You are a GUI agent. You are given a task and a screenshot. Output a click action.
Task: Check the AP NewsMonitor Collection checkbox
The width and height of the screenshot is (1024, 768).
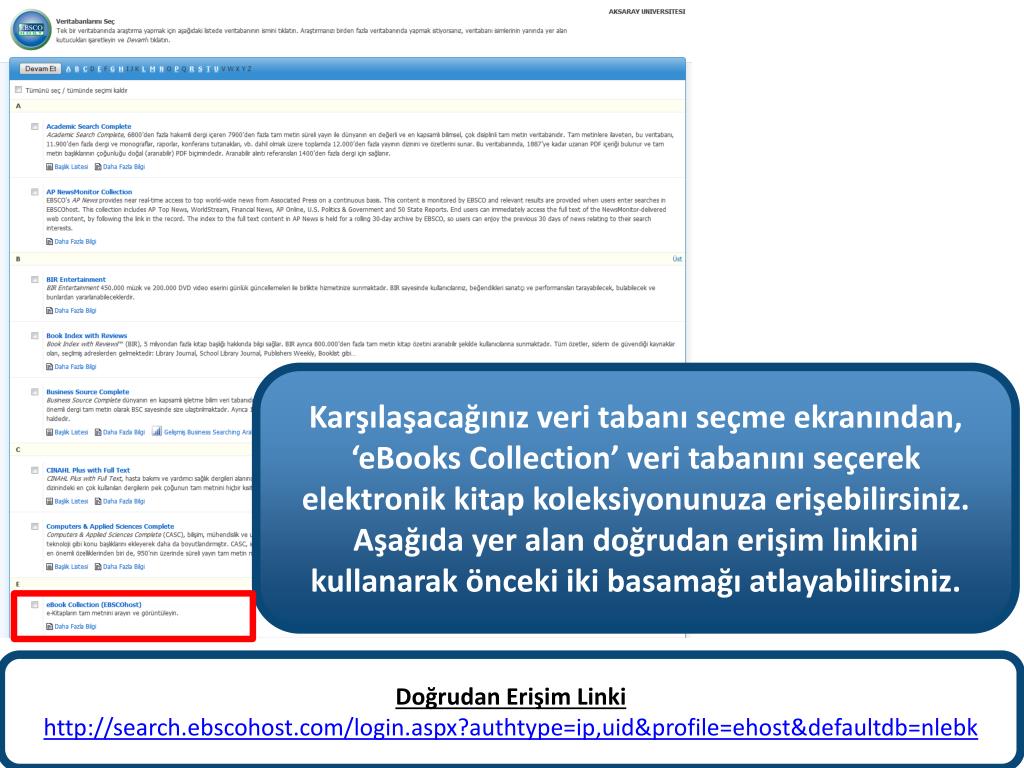(35, 192)
